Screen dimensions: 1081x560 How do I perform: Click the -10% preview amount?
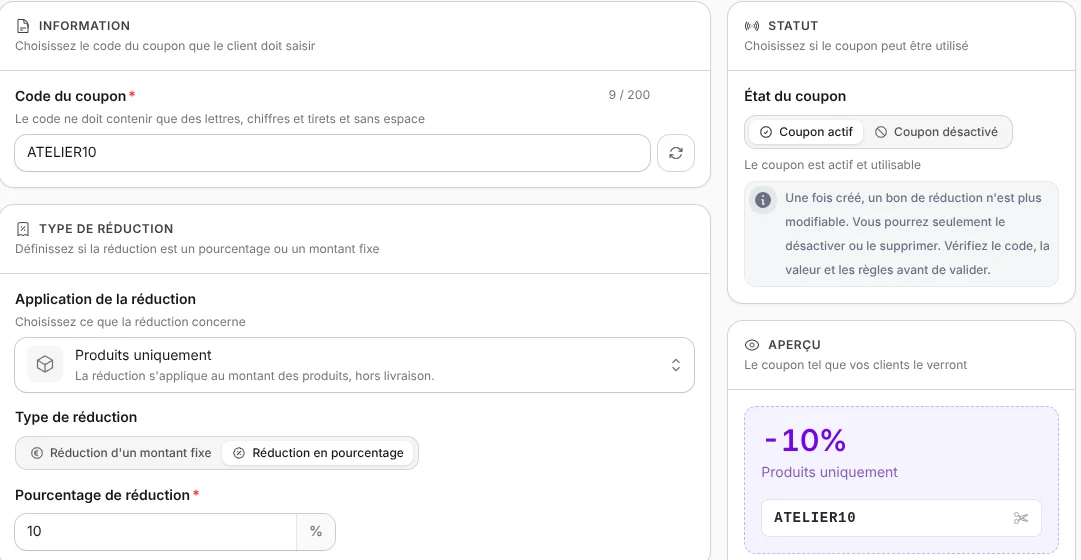[805, 440]
